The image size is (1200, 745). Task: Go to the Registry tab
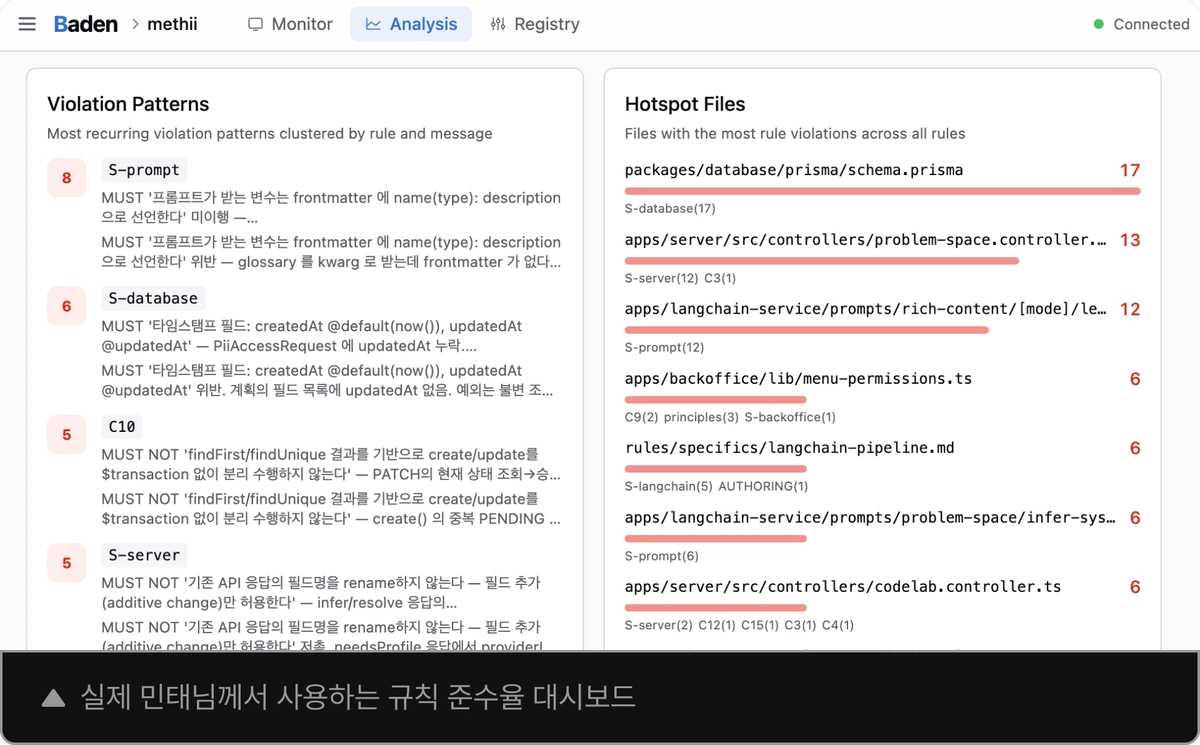click(535, 24)
